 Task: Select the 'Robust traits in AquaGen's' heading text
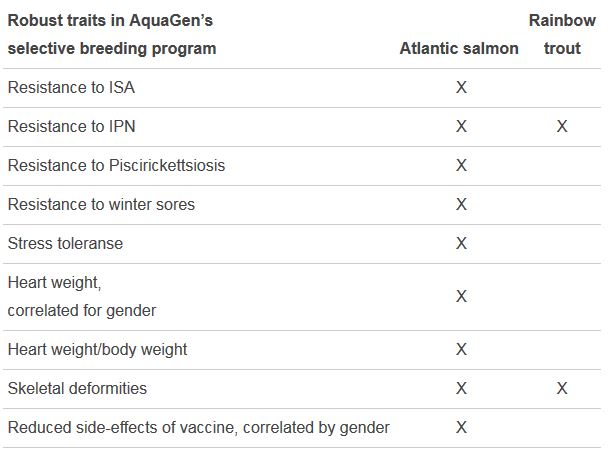click(110, 20)
